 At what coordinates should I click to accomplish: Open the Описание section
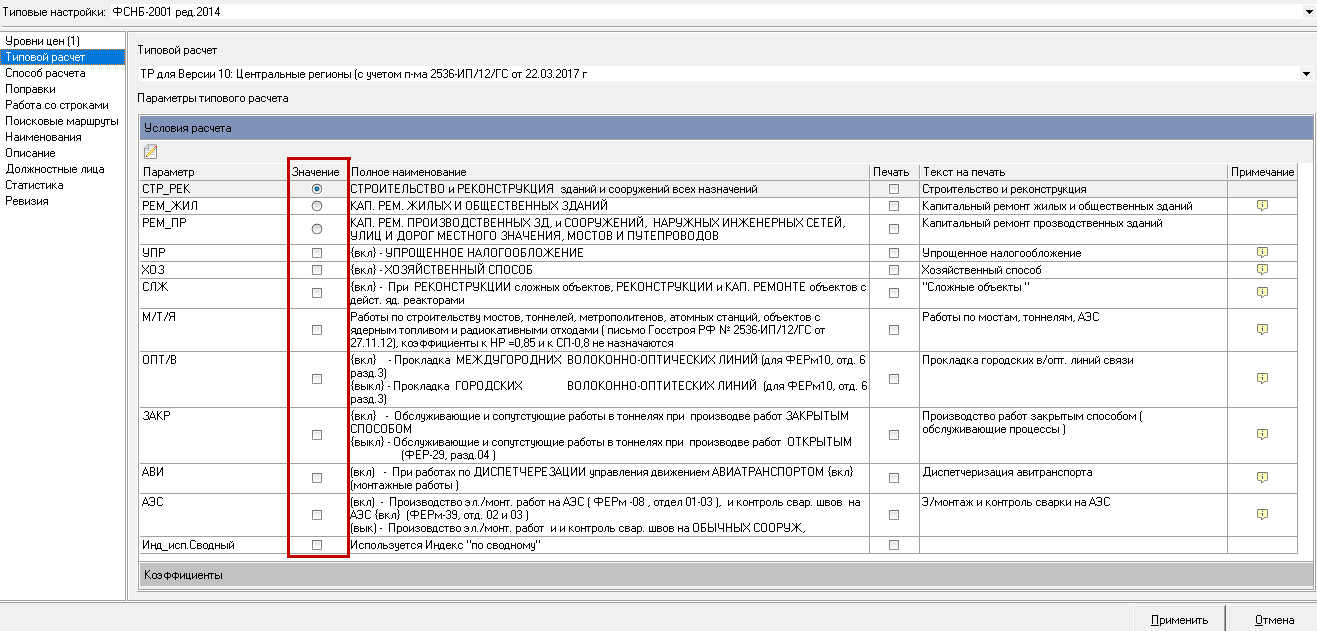30,153
